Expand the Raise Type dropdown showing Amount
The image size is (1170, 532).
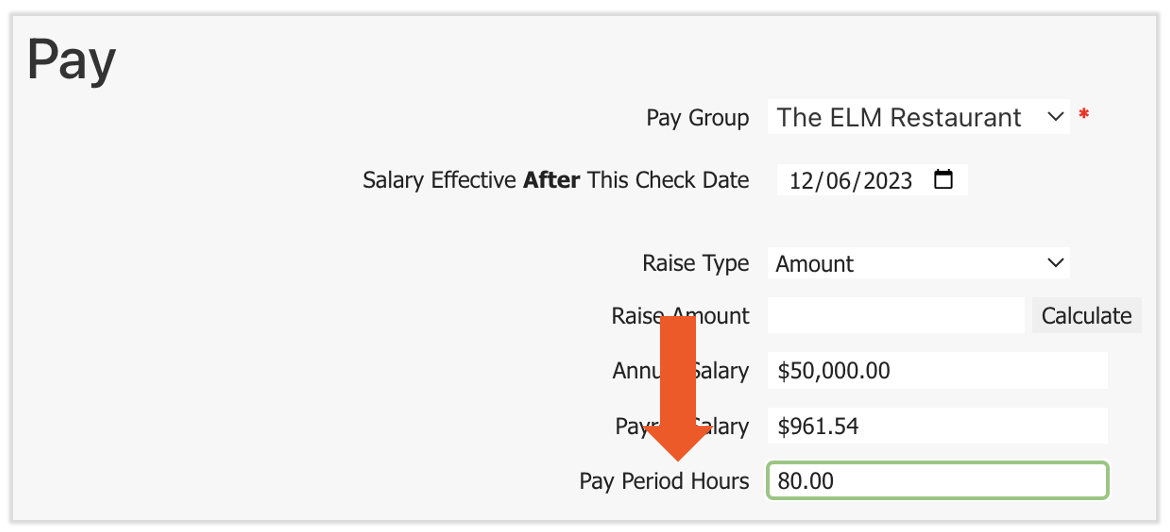point(919,264)
